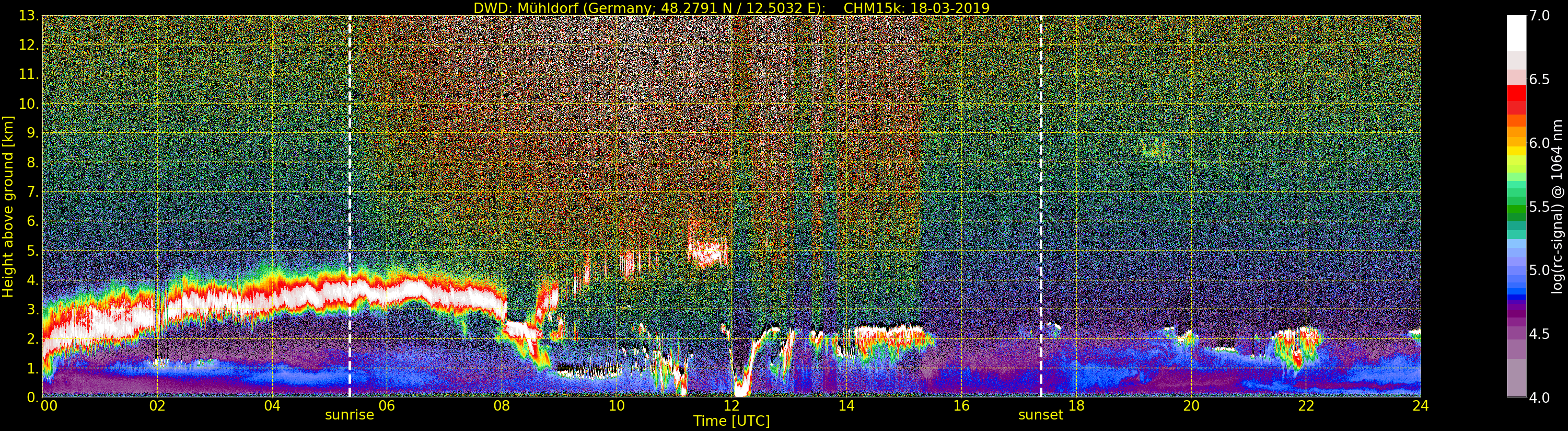The width and height of the screenshot is (1568, 431).
Task: Click the time axis tick '18'
Action: [1076, 406]
